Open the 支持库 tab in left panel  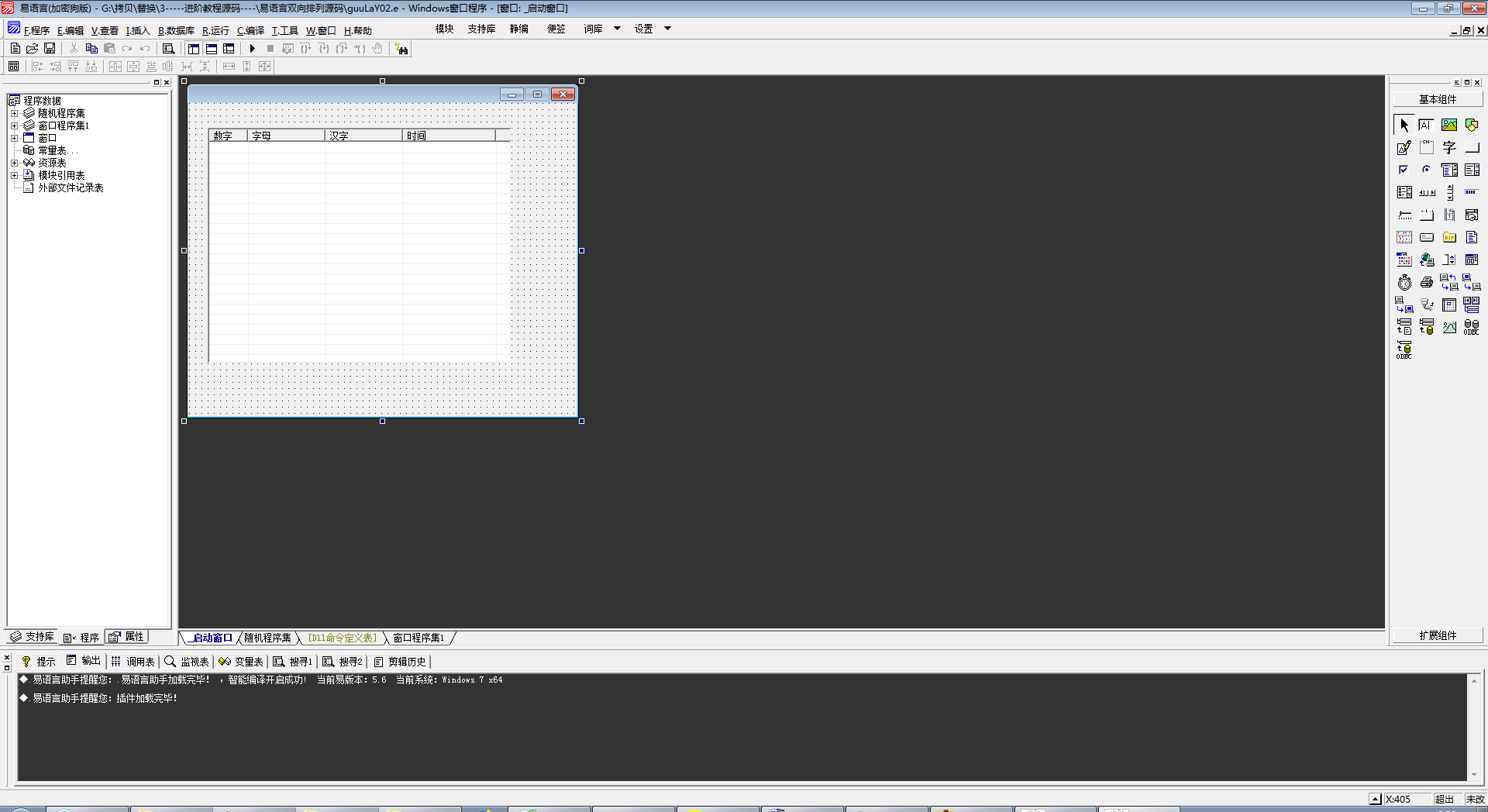tap(32, 636)
